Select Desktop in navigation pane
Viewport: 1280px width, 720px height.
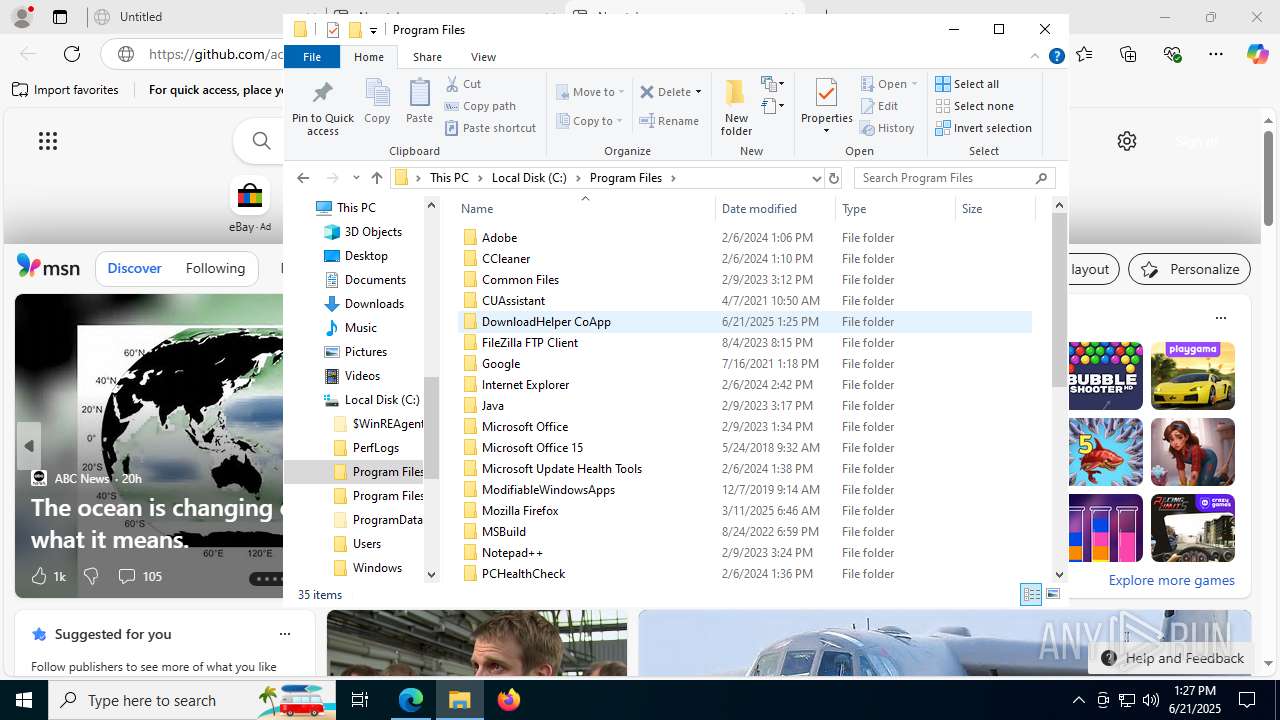pyautogui.click(x=366, y=256)
